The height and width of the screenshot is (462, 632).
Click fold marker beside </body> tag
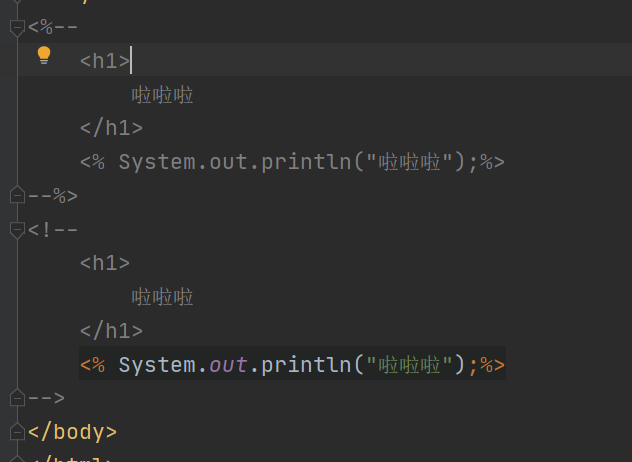pos(17,432)
